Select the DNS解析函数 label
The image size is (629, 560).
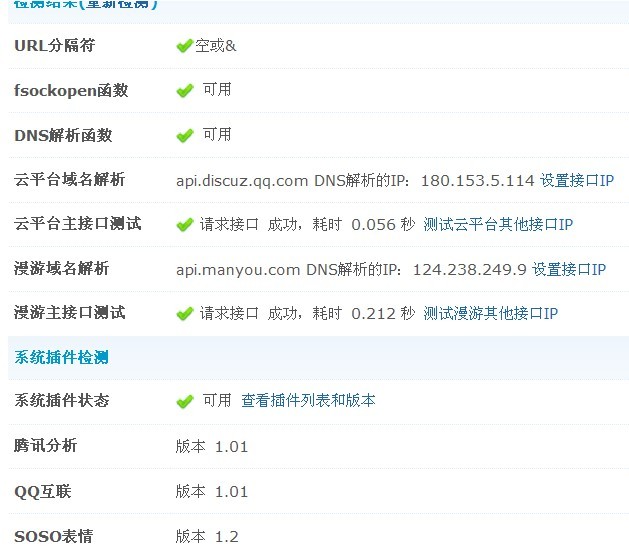(63, 136)
